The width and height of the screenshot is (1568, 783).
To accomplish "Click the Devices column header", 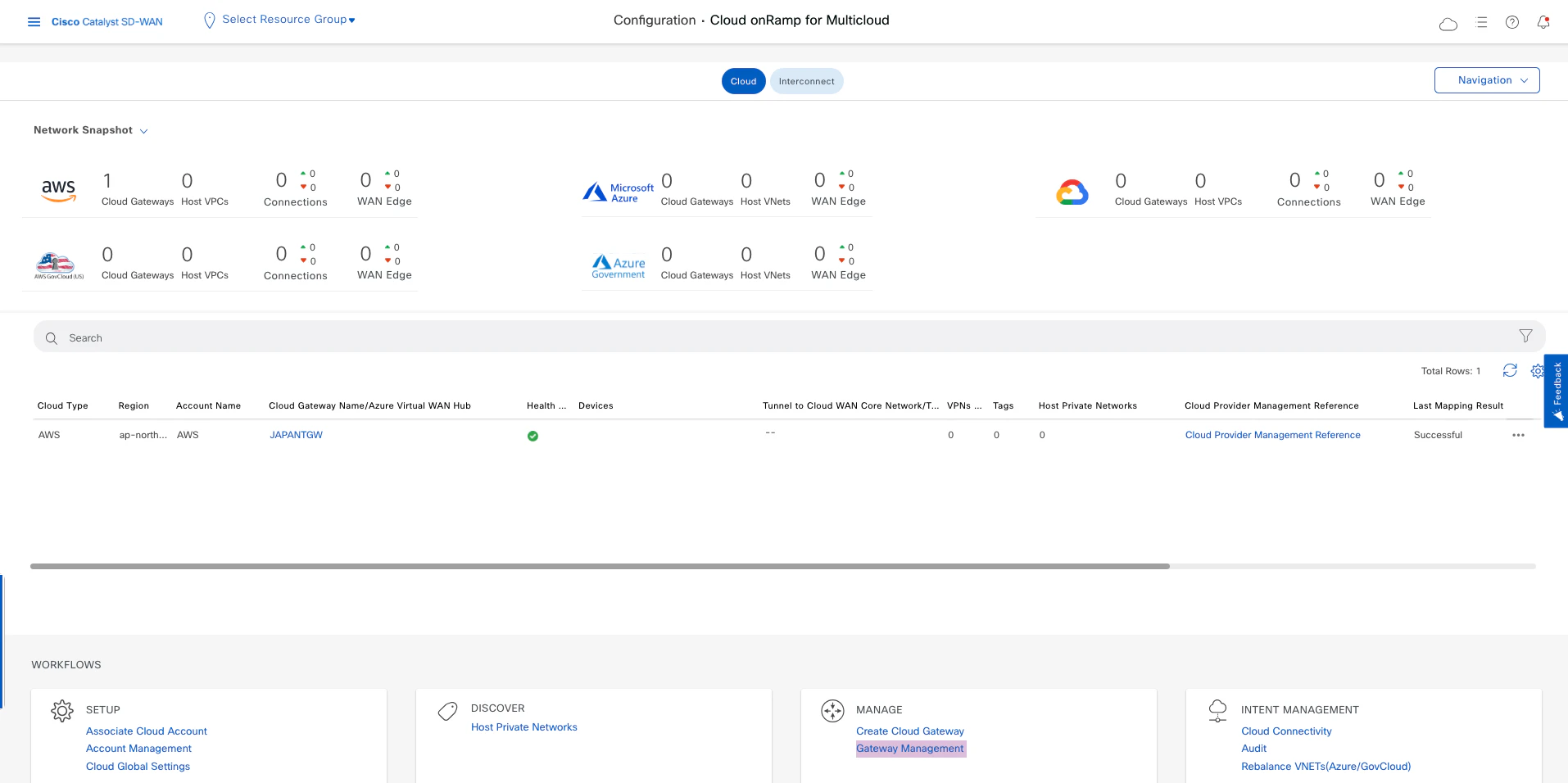I will click(596, 405).
